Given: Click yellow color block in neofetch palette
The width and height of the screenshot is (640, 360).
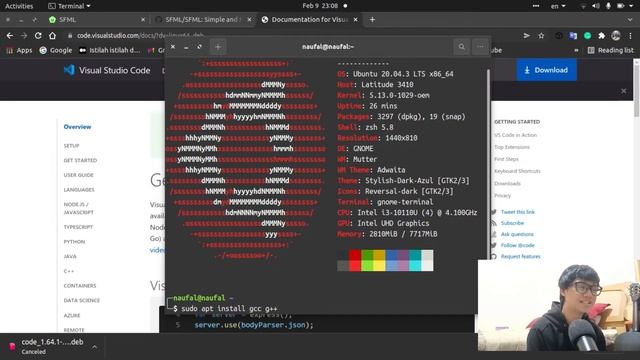Looking at the screenshot, I should [x=379, y=260].
